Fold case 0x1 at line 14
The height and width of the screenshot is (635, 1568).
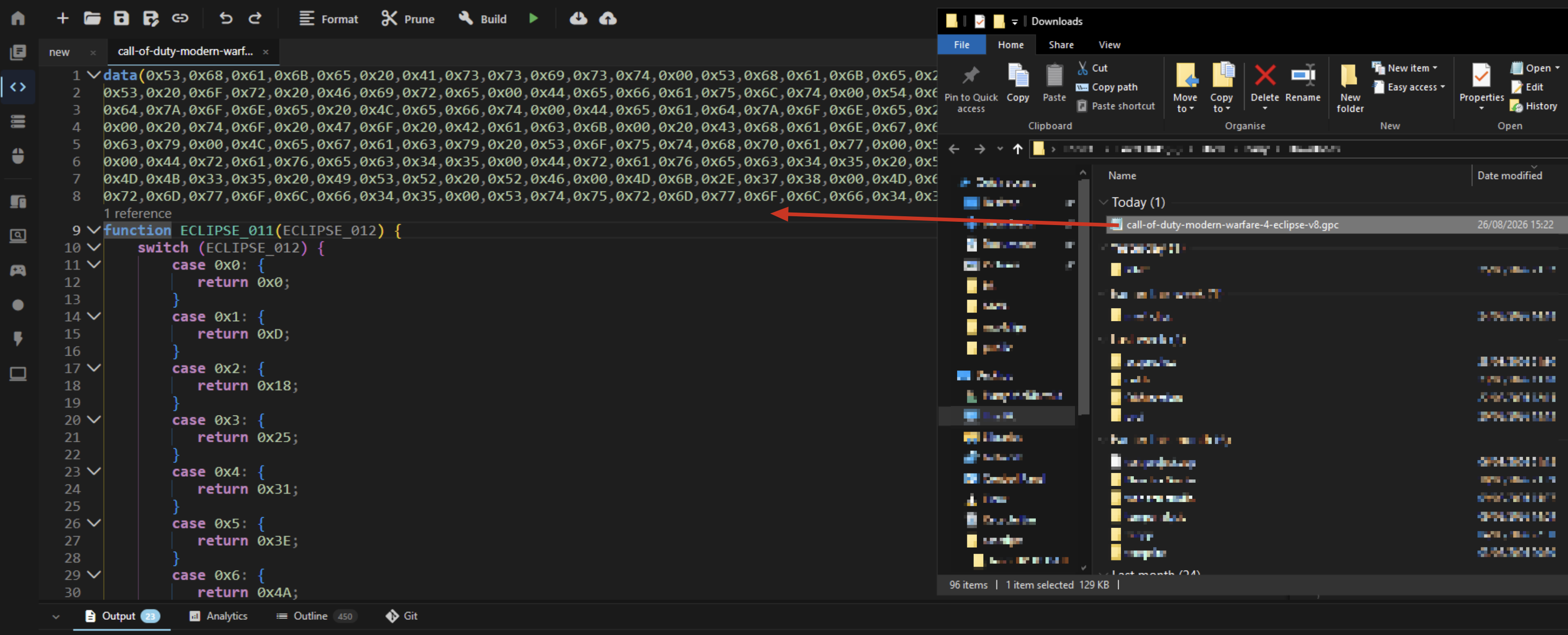click(x=93, y=316)
